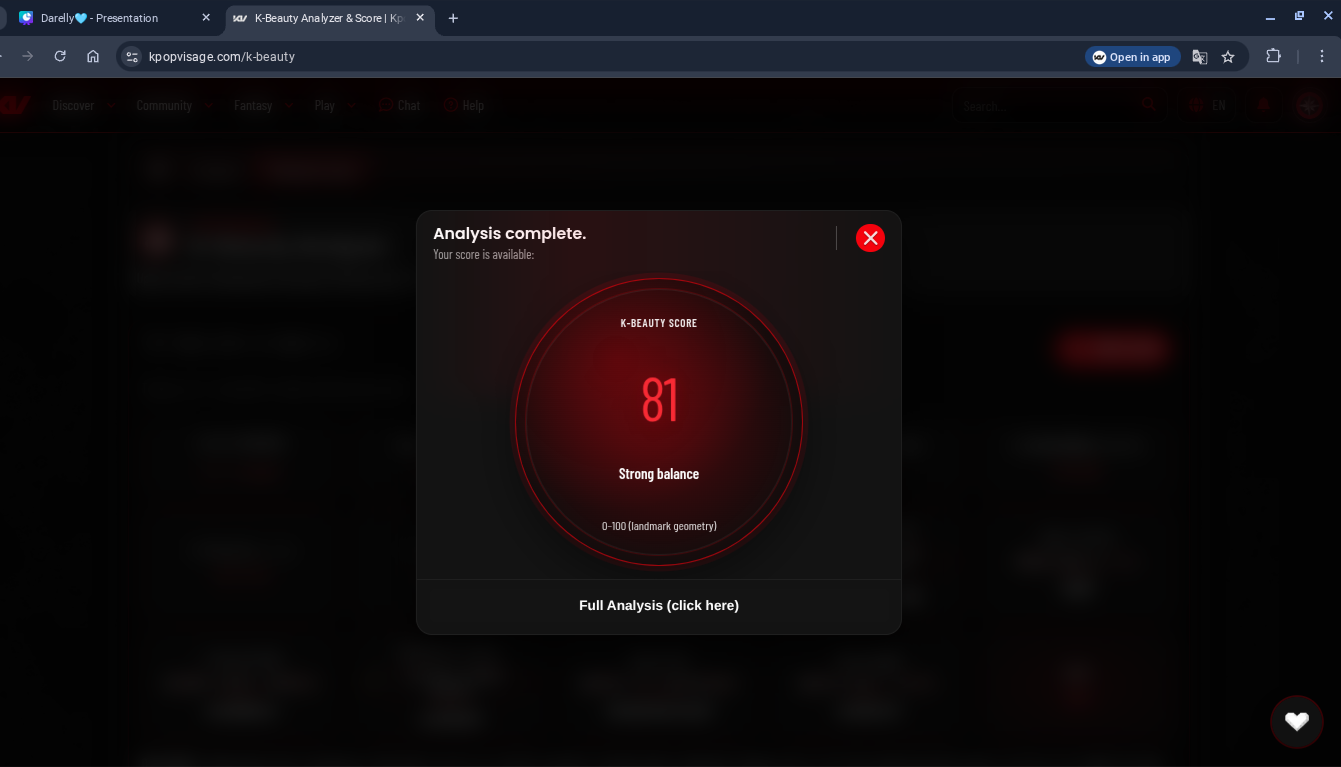
Task: Go to the browser home page
Action: click(x=93, y=57)
